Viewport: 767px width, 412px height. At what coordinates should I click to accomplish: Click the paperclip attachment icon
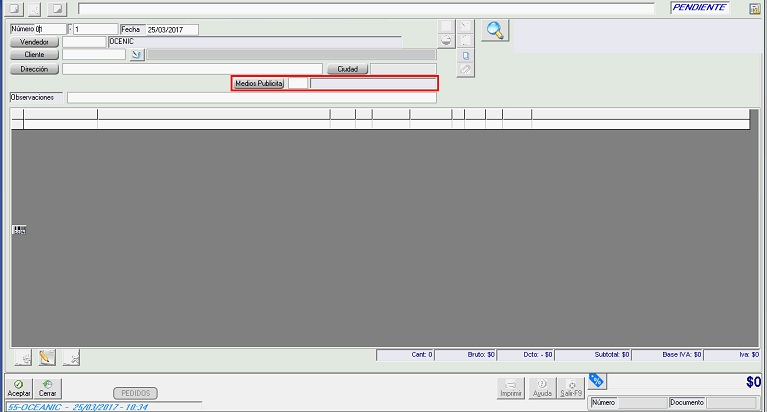465,70
